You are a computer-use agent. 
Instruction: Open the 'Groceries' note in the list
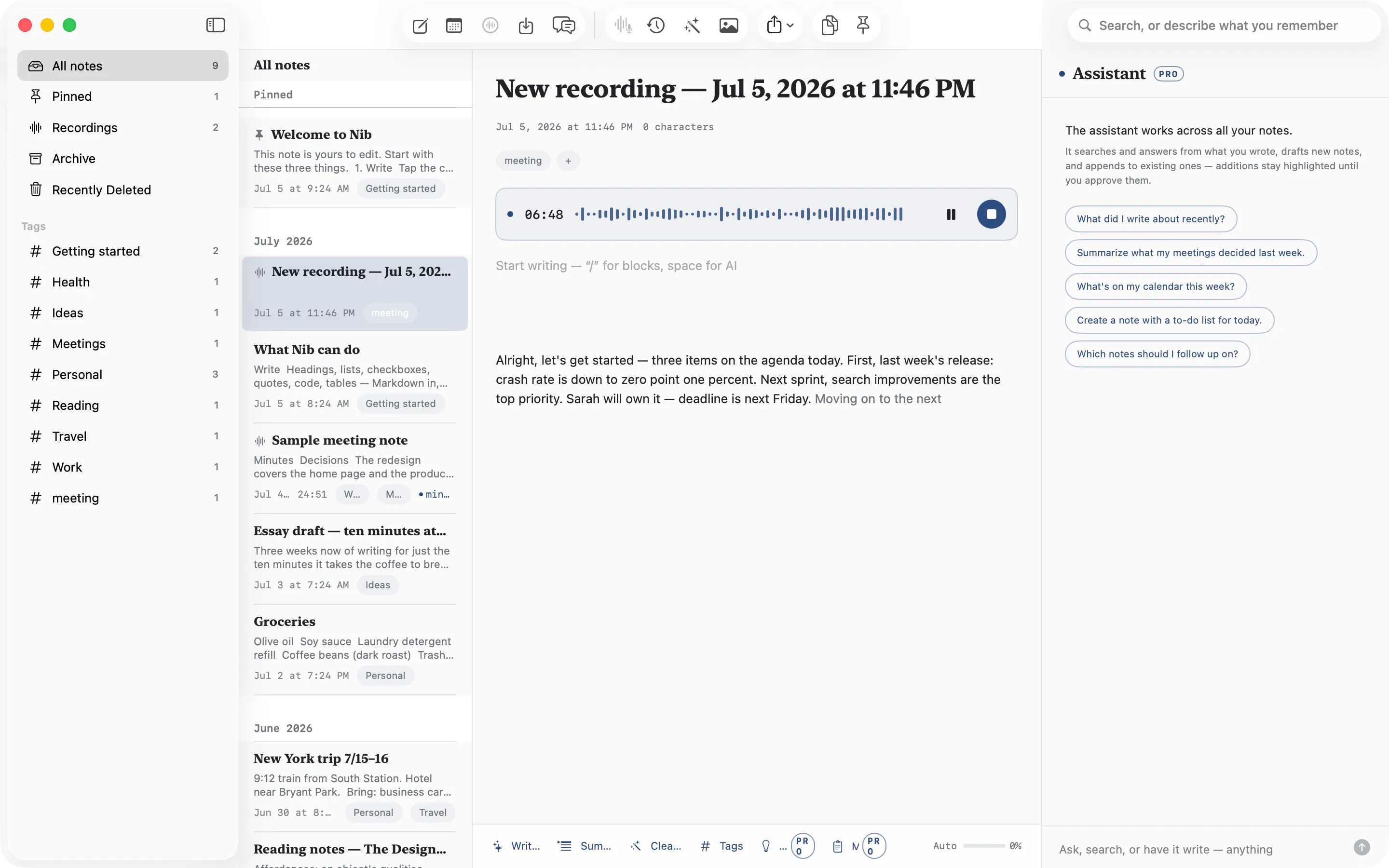[x=354, y=648]
